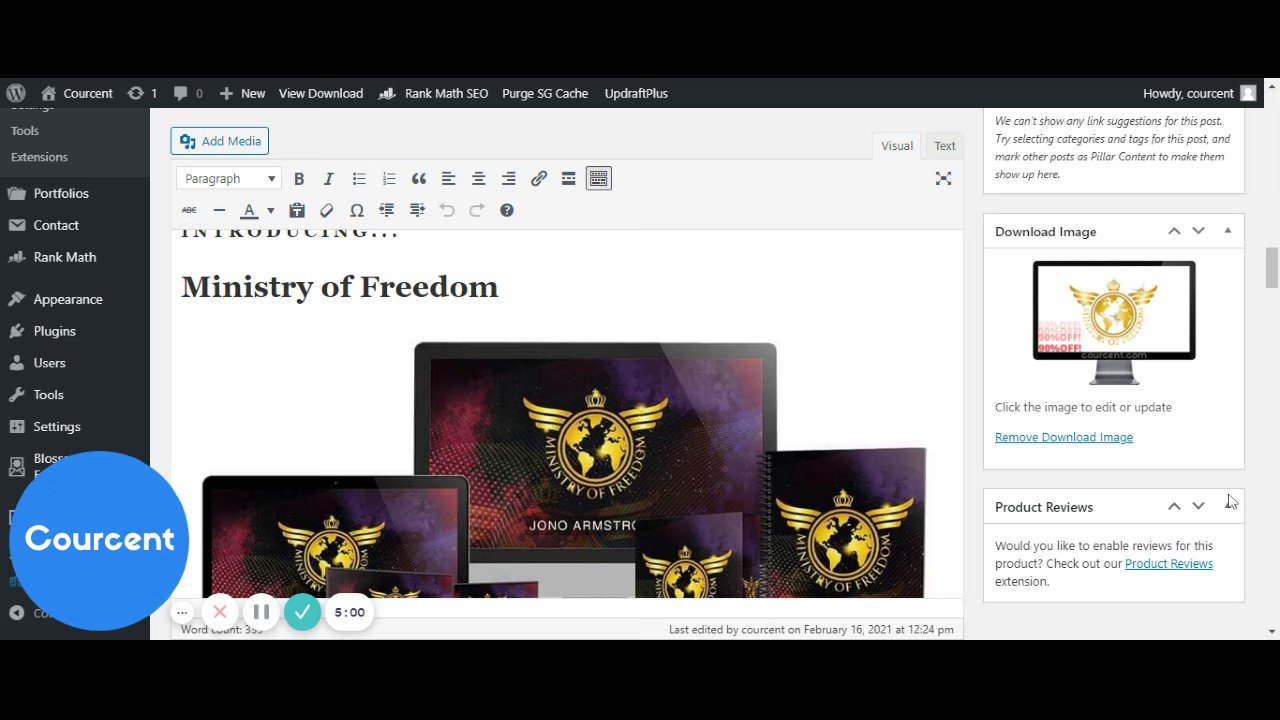Toggle the toolbar (kitchen sink) icon
This screenshot has width=1280, height=720.
599,179
